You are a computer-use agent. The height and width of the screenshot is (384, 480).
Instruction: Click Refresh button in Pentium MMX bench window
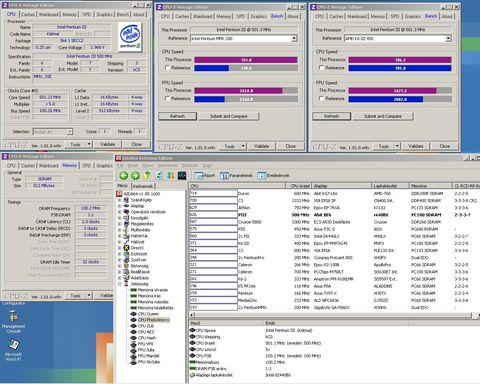pyautogui.click(x=177, y=116)
